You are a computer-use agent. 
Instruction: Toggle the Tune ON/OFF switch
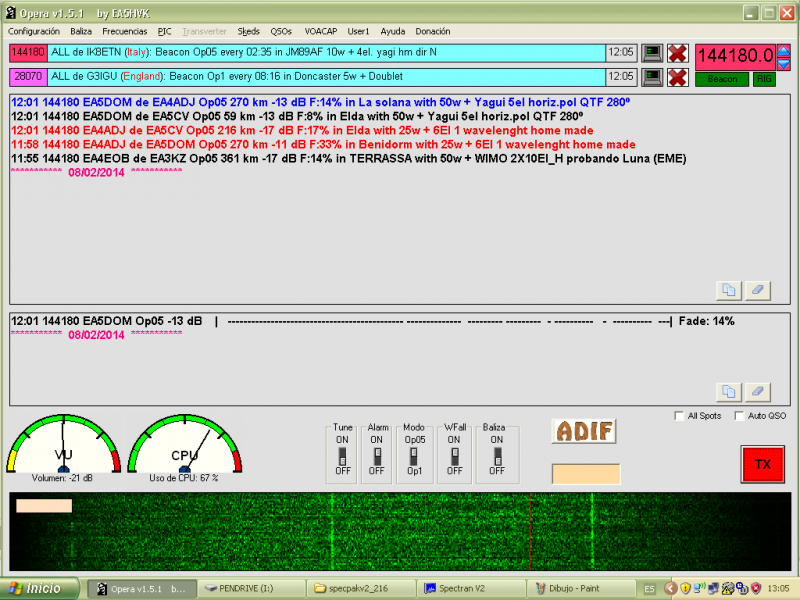click(x=342, y=455)
